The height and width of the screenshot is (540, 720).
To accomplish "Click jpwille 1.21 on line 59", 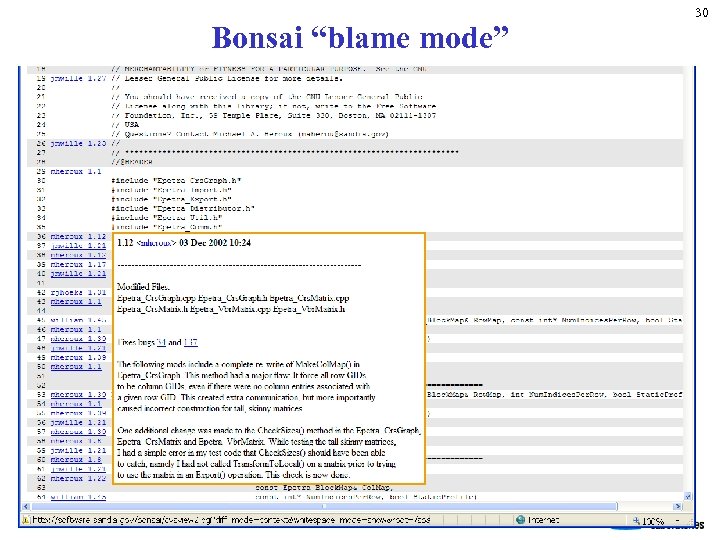I will [x=78, y=450].
